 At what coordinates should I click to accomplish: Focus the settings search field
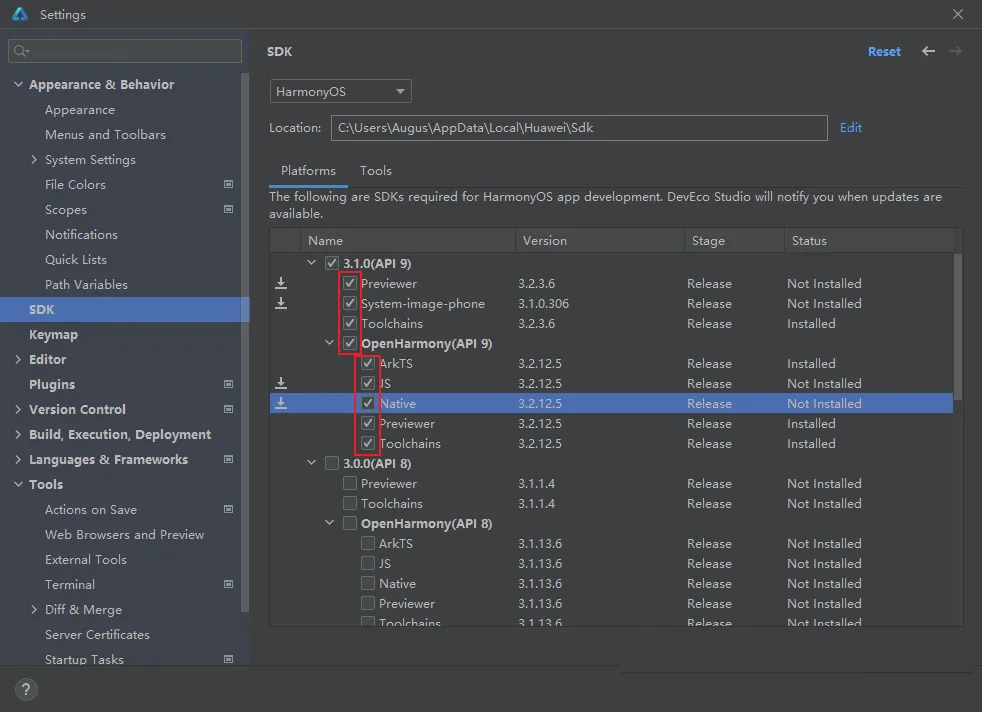[x=125, y=51]
